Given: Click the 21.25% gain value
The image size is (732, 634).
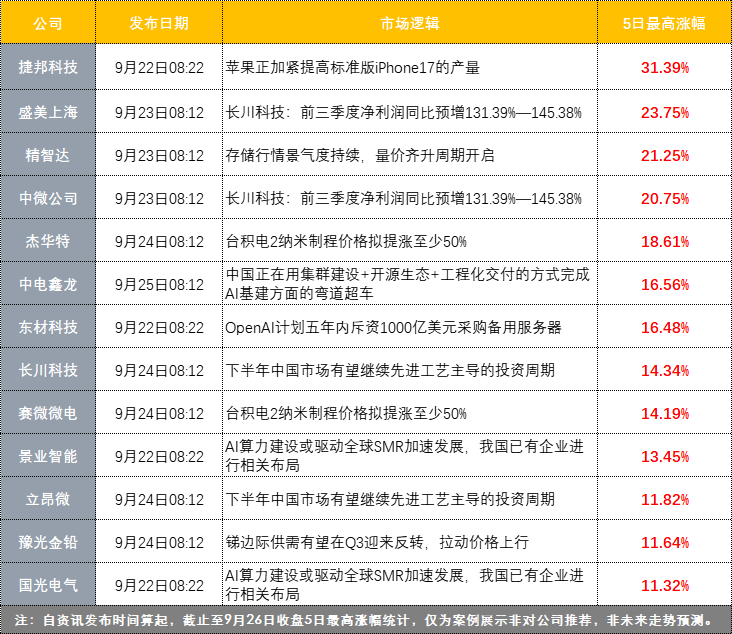Looking at the screenshot, I should coord(665,155).
